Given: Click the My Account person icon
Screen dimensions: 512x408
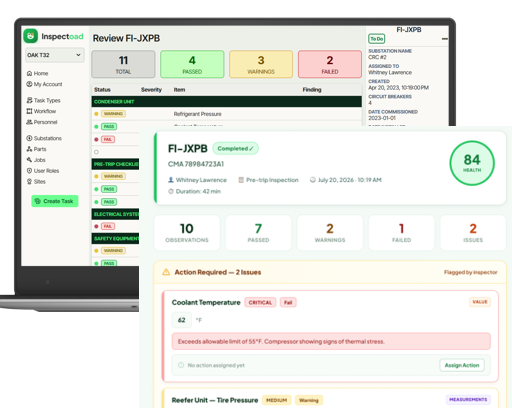Looking at the screenshot, I should [x=29, y=84].
